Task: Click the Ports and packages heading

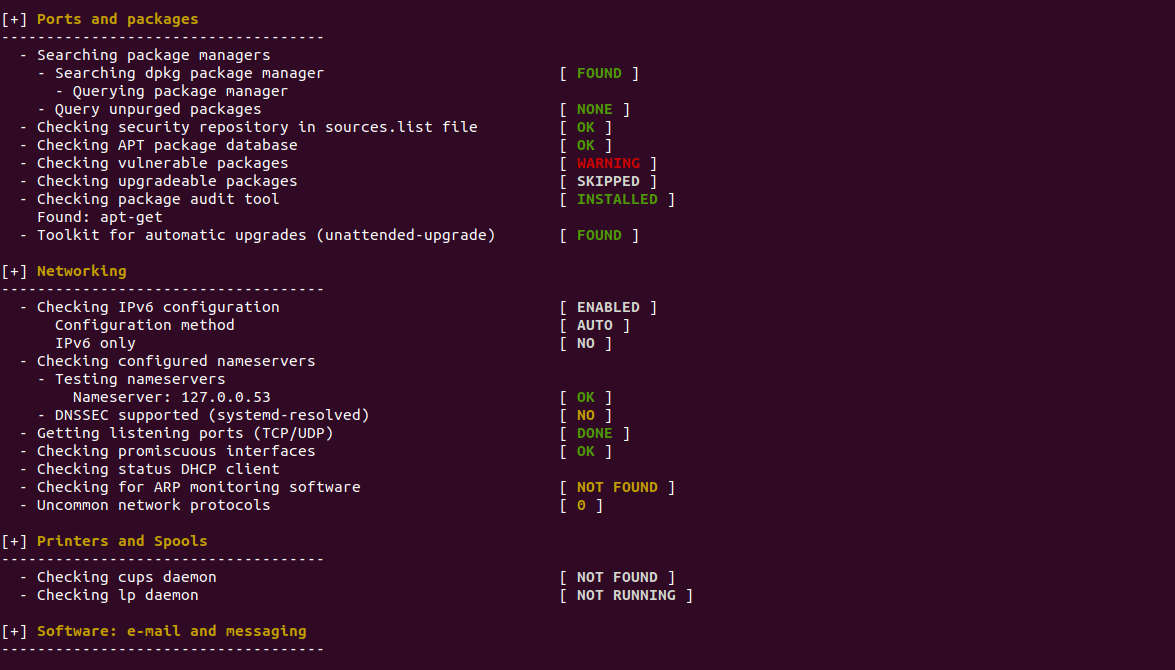Action: pyautogui.click(x=118, y=19)
